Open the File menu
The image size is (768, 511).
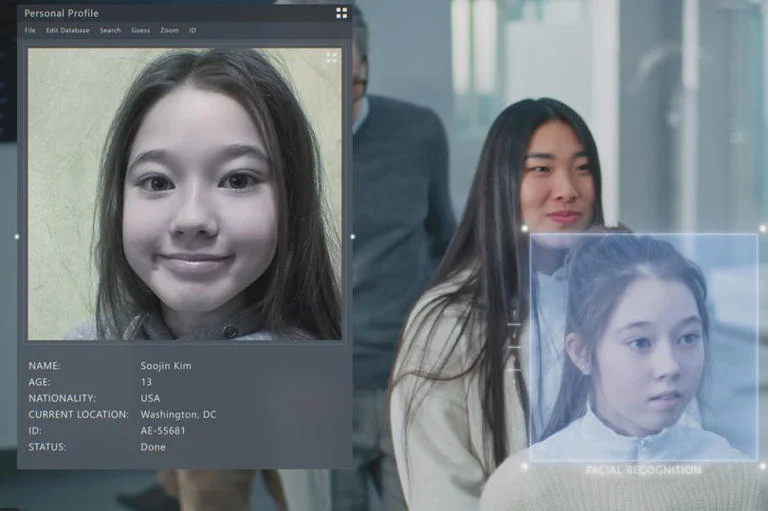(30, 30)
